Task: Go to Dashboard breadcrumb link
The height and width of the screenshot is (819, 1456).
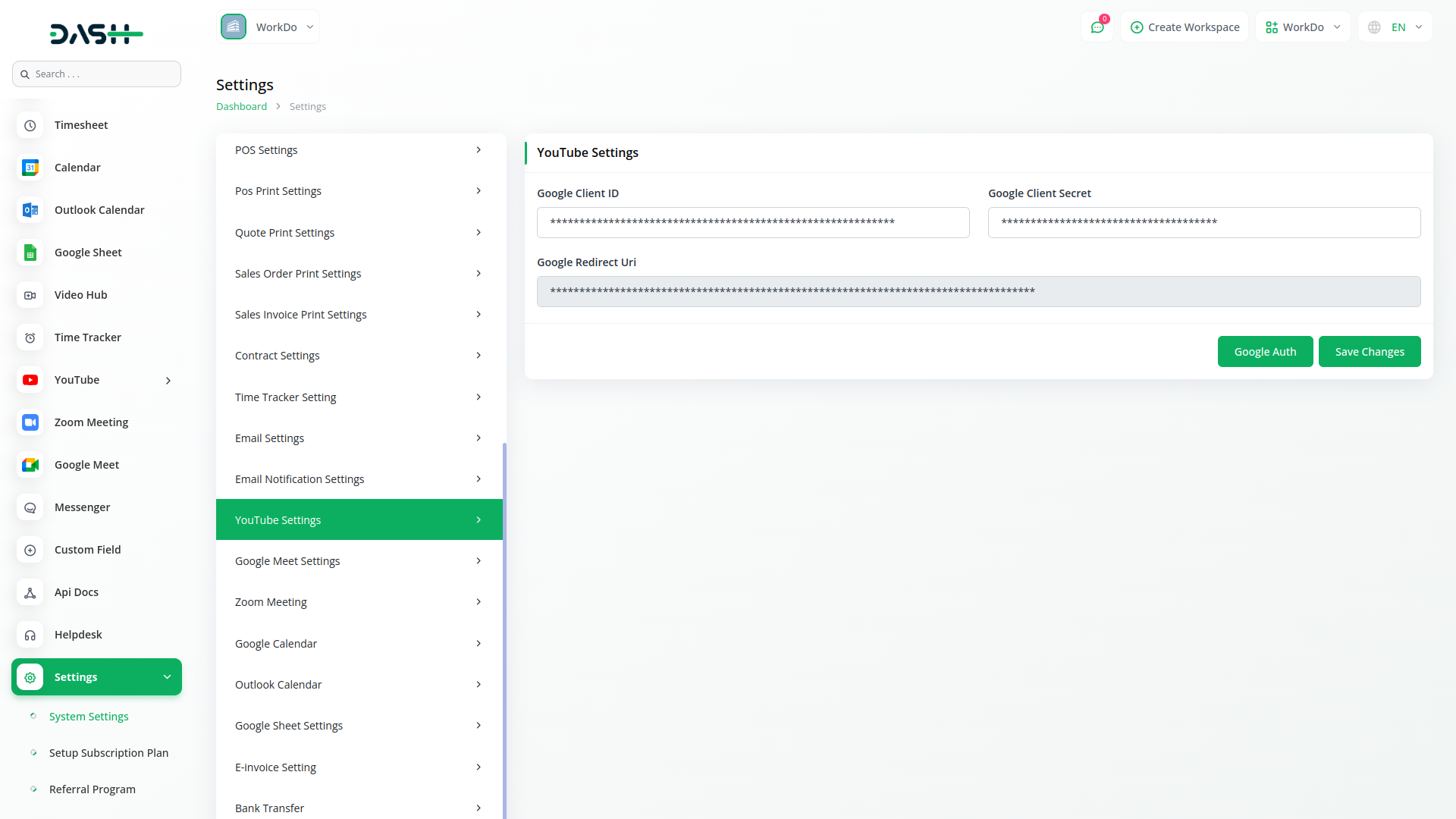Action: [x=241, y=107]
